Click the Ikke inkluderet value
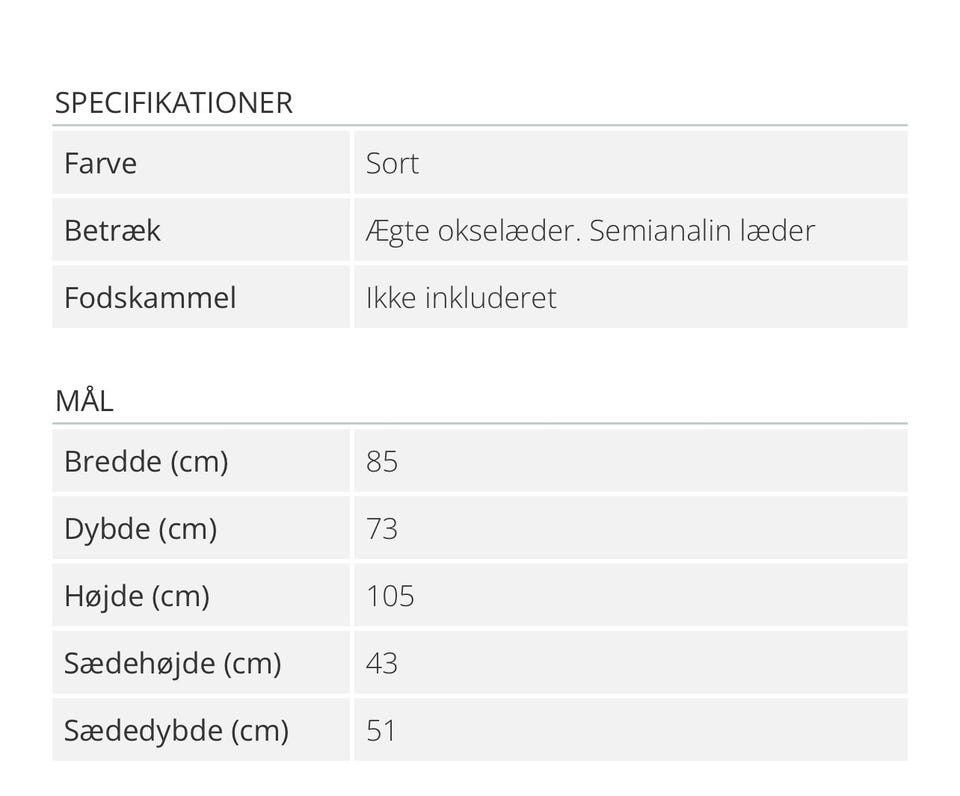 [461, 298]
